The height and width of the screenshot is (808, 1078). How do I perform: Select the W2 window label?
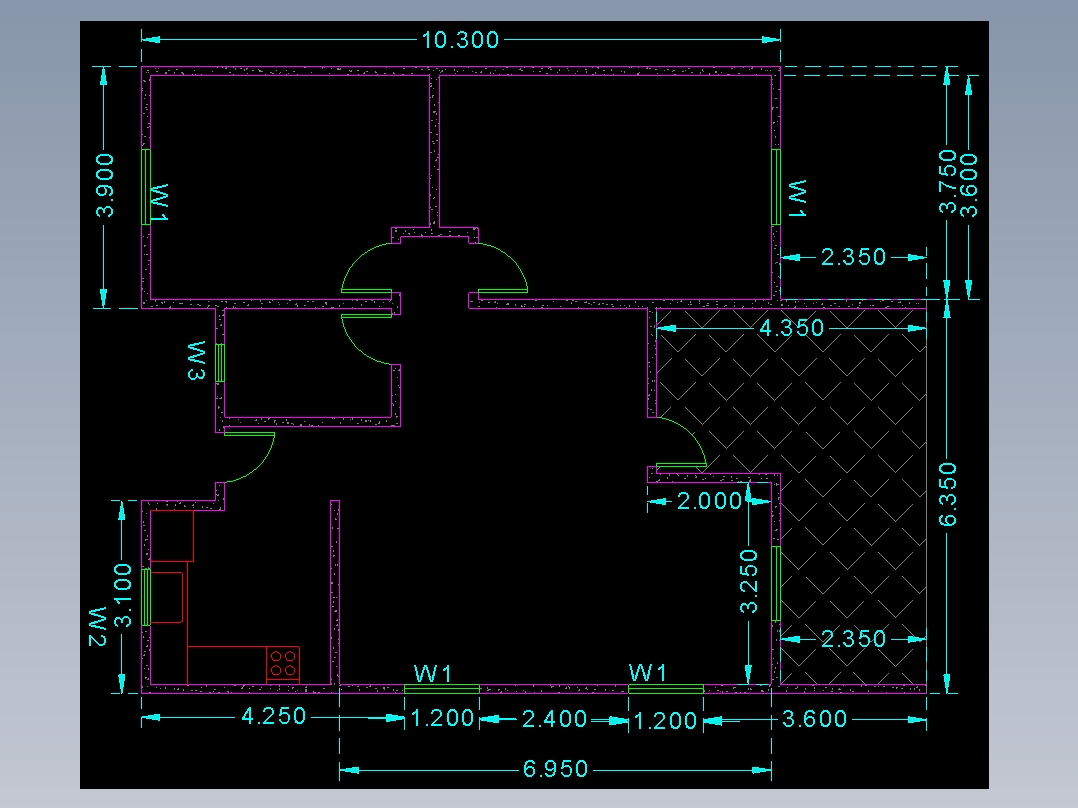[98, 626]
